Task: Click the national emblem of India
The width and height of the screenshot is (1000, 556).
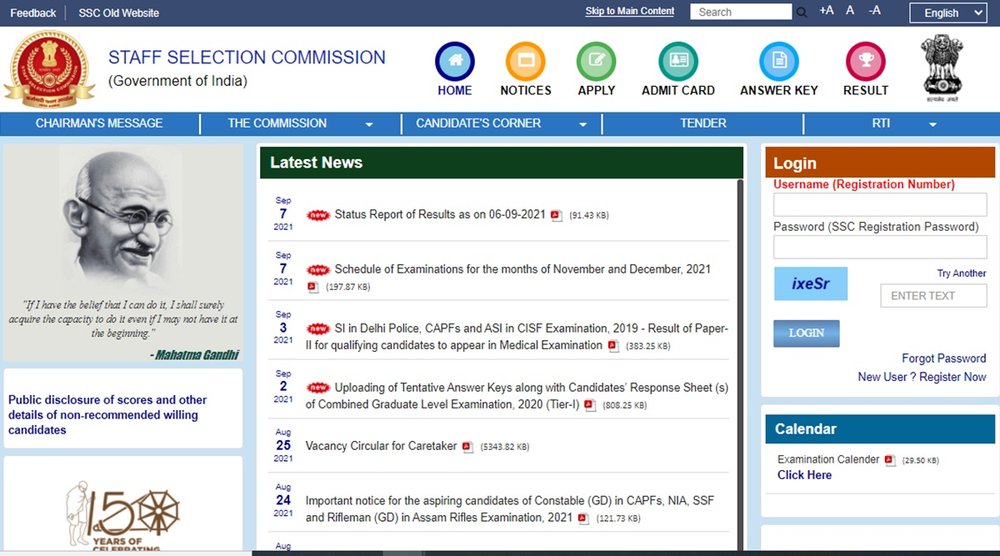Action: [x=942, y=68]
